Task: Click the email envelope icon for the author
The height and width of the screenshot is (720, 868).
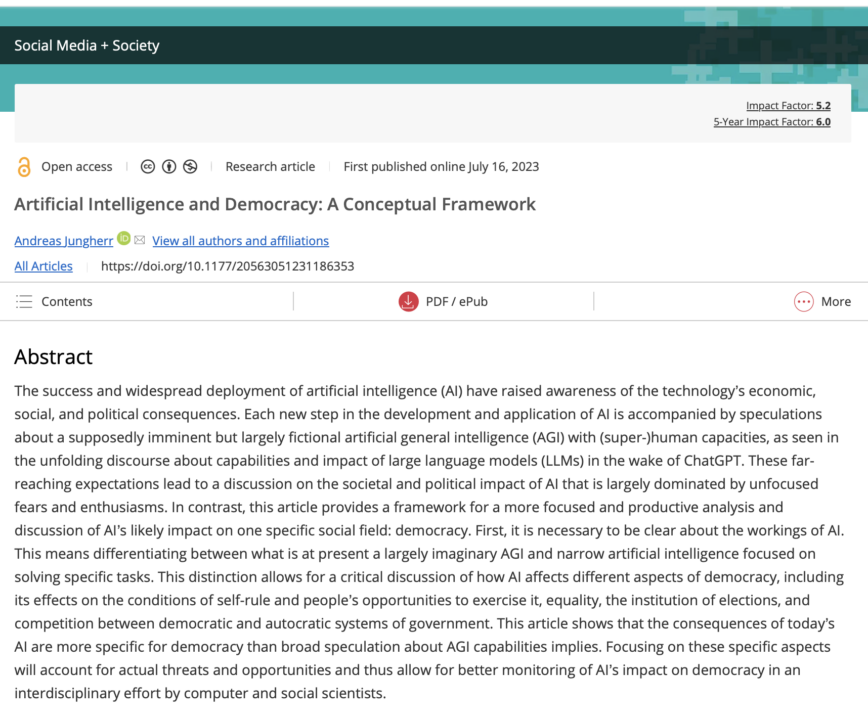Action: pyautogui.click(x=139, y=239)
